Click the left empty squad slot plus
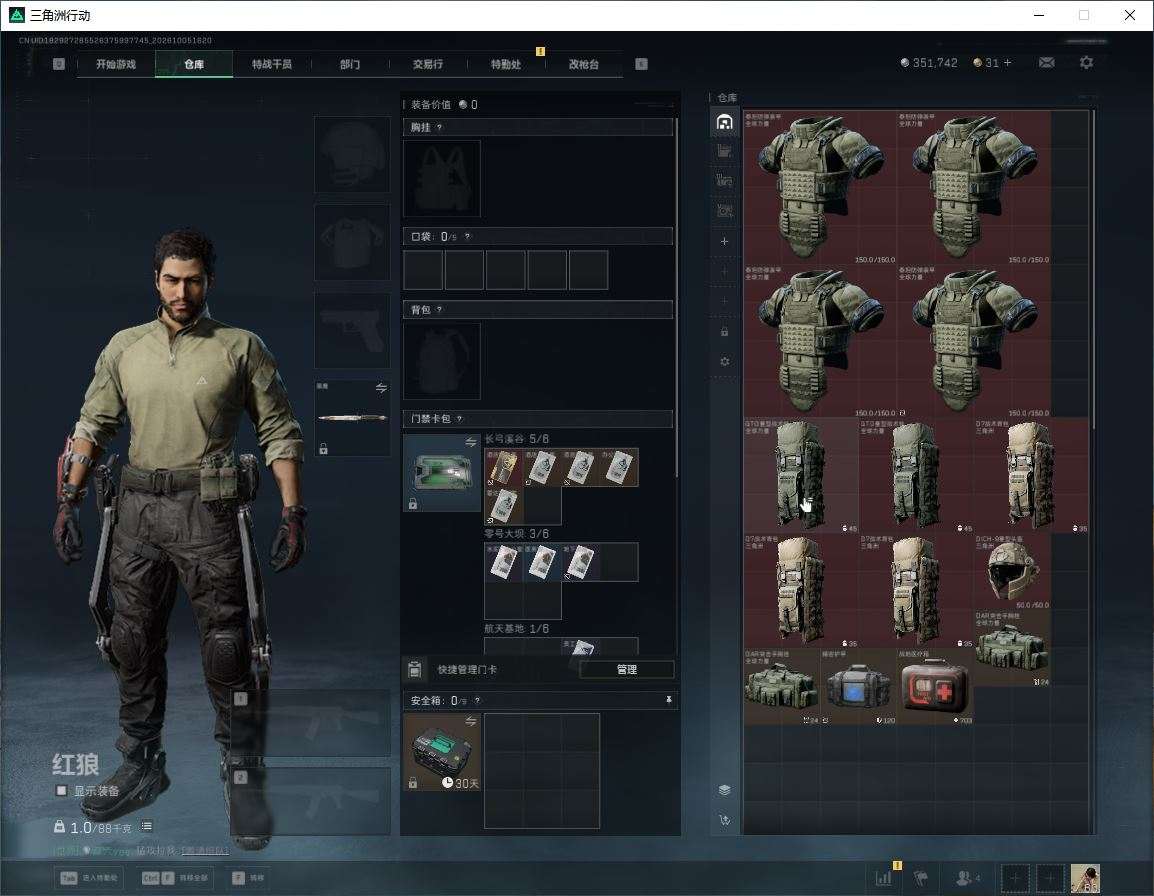The width and height of the screenshot is (1154, 896). point(1015,878)
